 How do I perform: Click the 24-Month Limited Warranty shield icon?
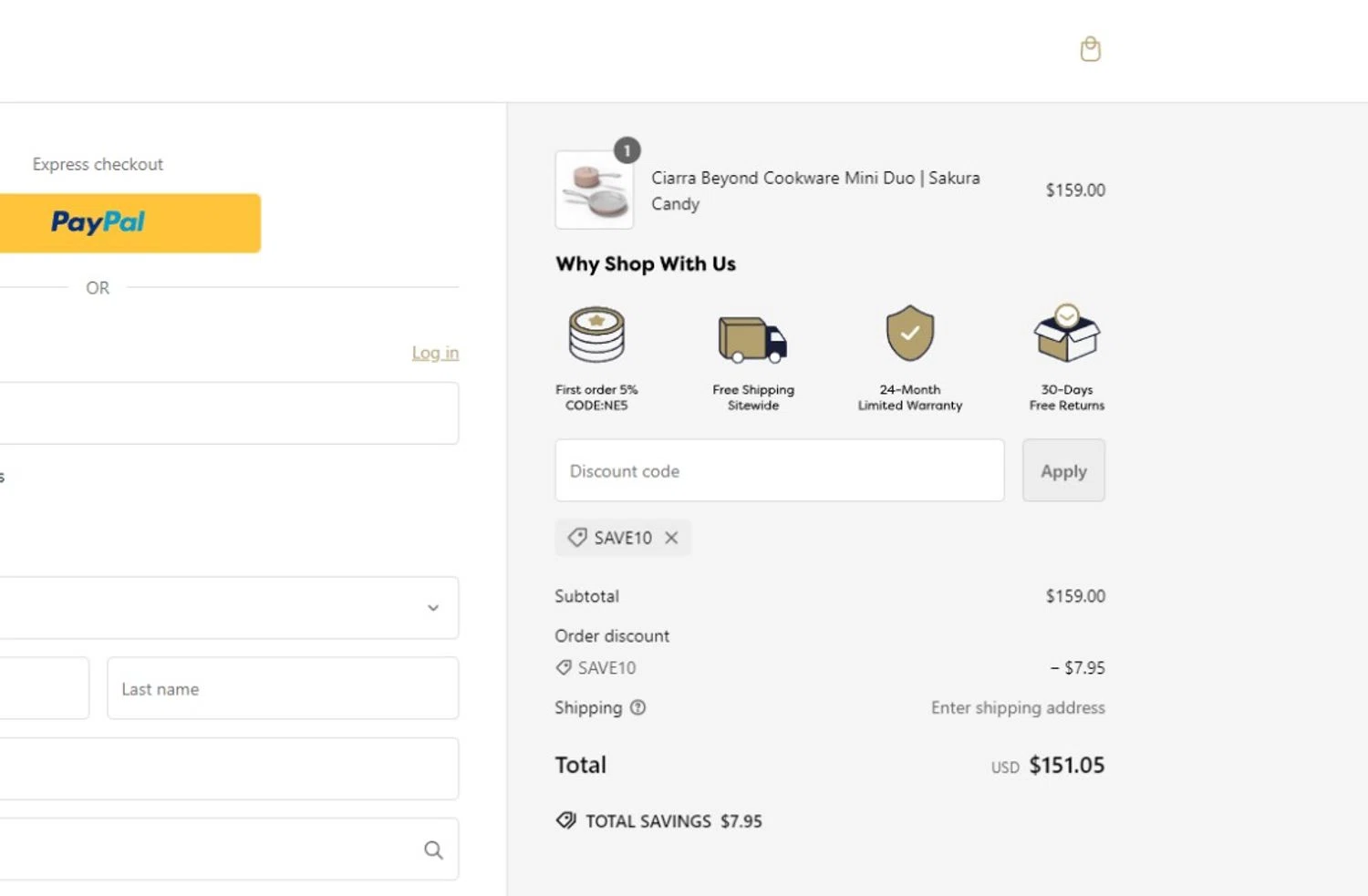(909, 334)
